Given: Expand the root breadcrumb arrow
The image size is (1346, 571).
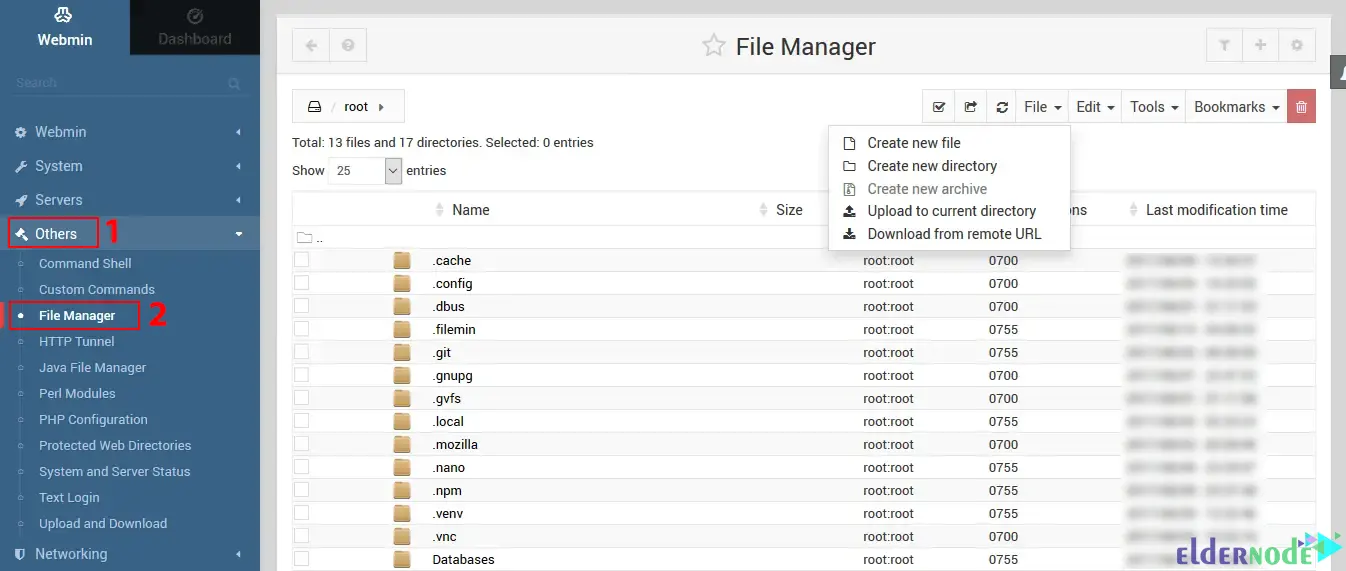Looking at the screenshot, I should (x=382, y=107).
